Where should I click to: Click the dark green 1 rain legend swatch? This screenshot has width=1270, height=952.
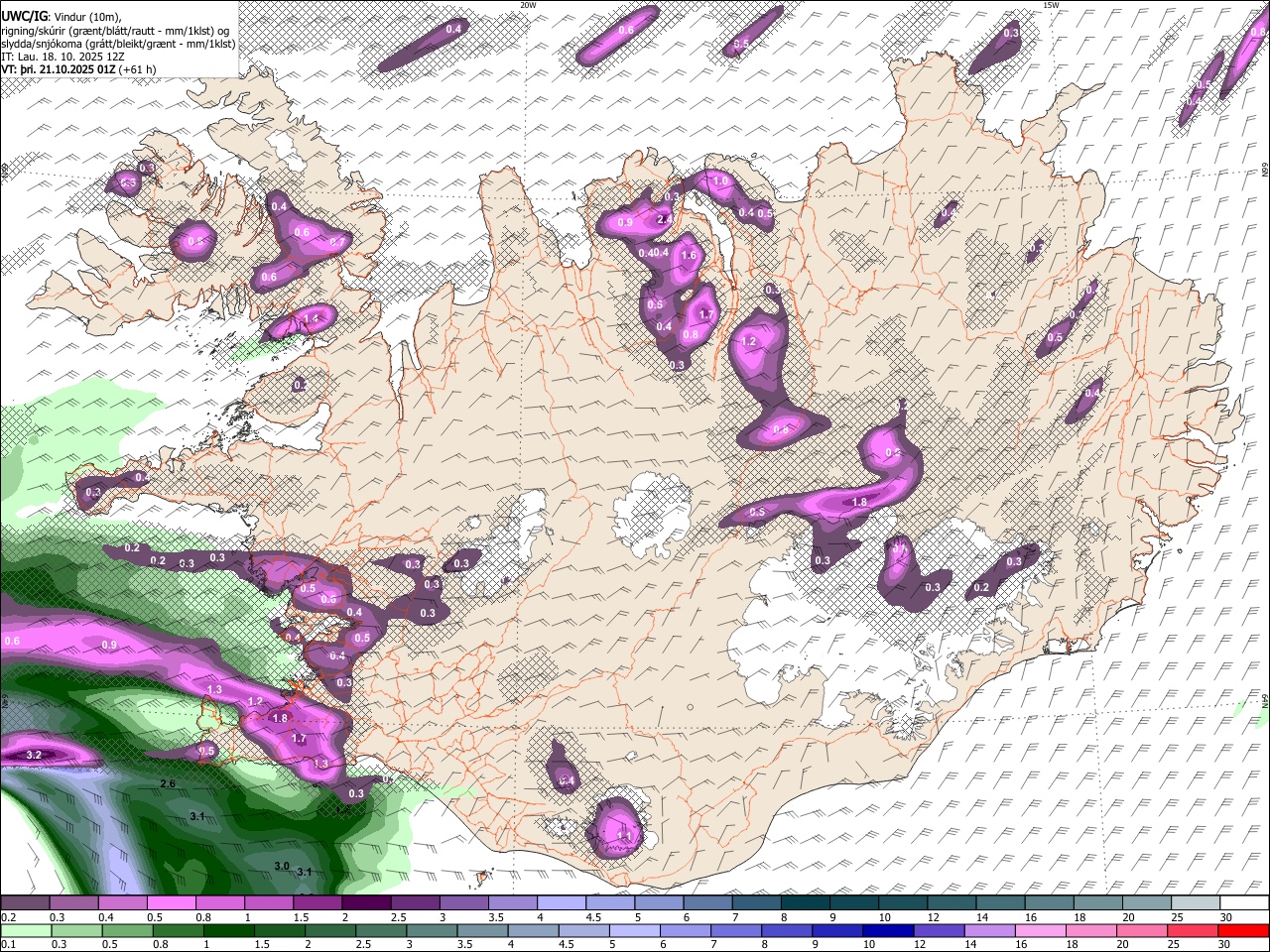coord(230,930)
